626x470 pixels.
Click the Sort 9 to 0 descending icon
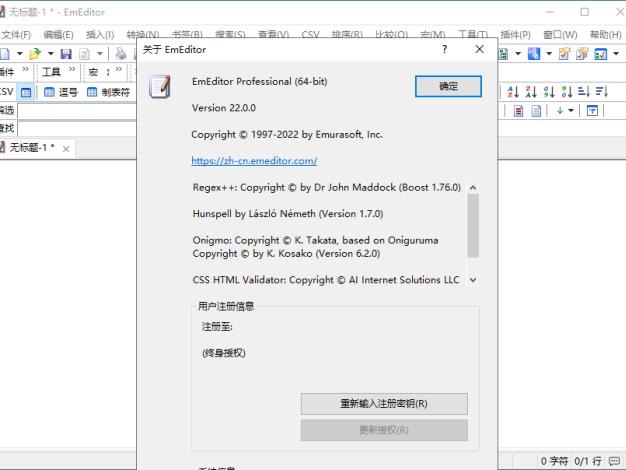[567, 92]
